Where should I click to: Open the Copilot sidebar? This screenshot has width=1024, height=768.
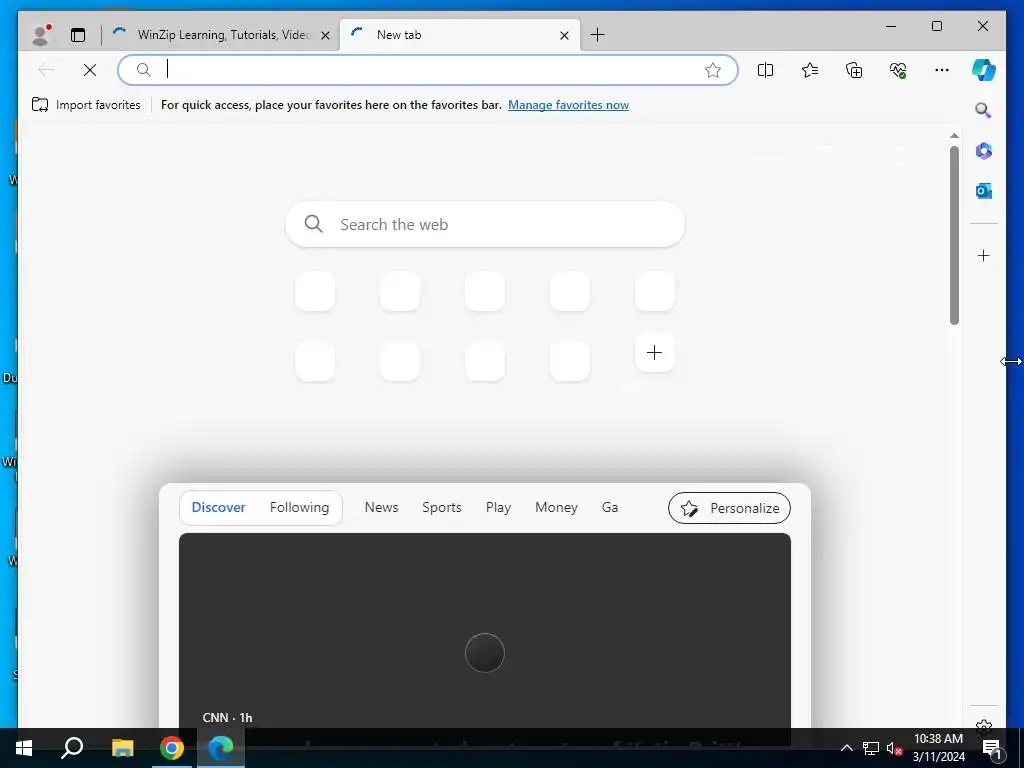pyautogui.click(x=984, y=70)
